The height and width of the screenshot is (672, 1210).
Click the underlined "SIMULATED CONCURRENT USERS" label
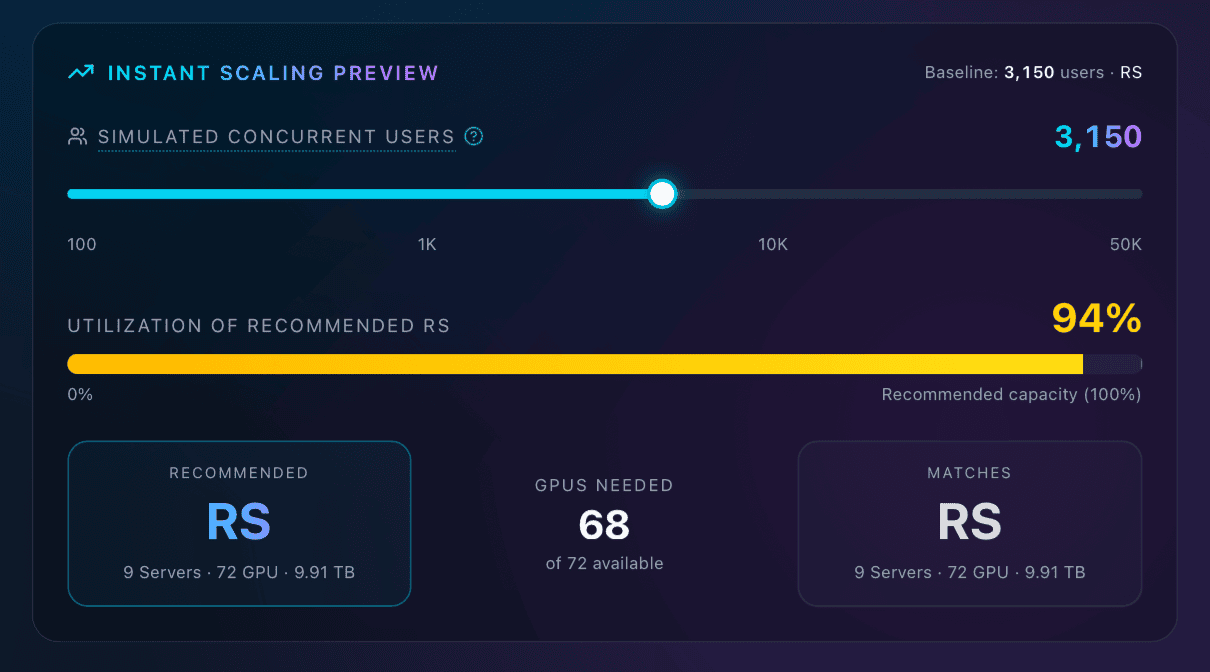coord(276,137)
